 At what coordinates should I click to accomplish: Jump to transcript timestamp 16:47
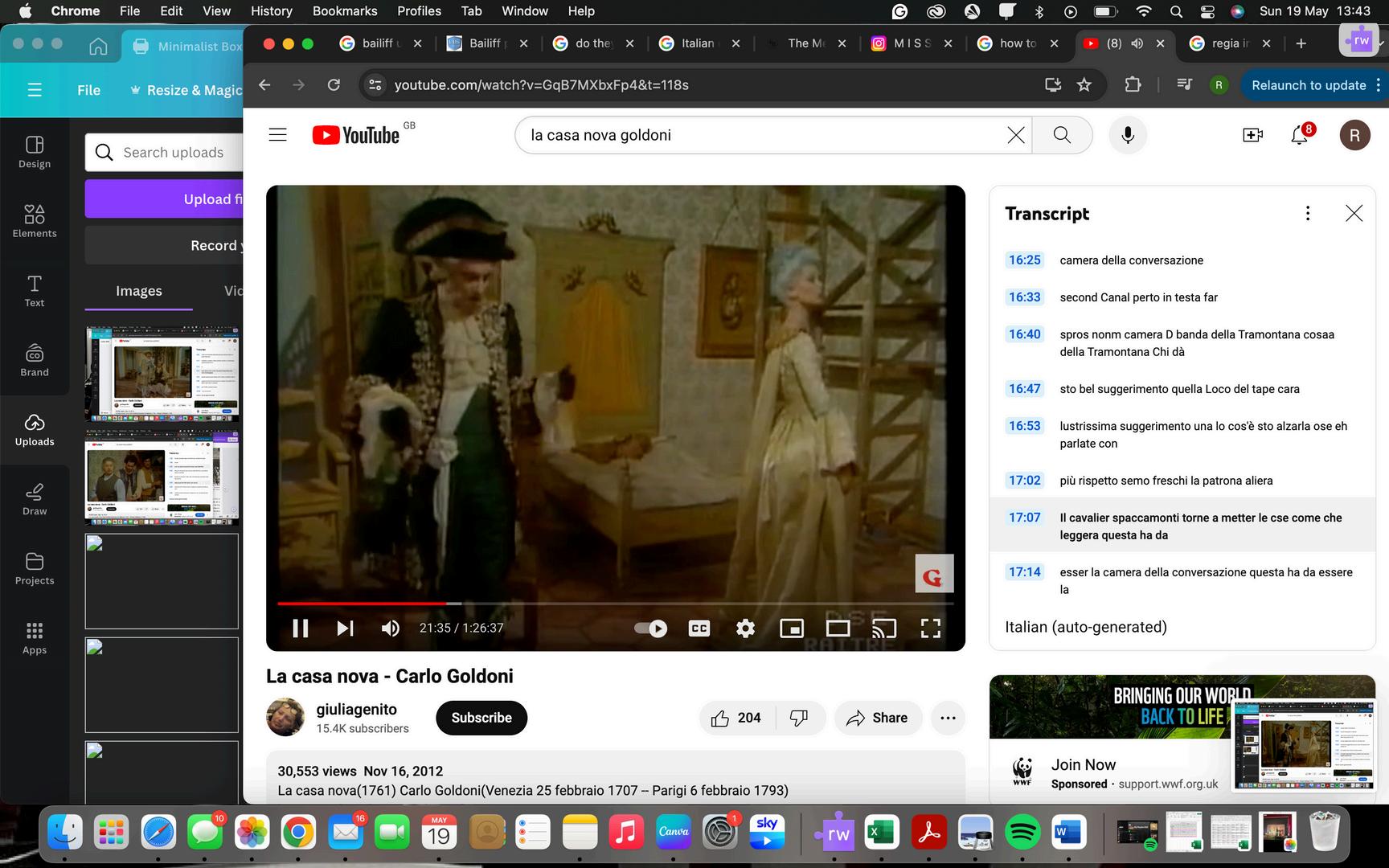[1025, 389]
